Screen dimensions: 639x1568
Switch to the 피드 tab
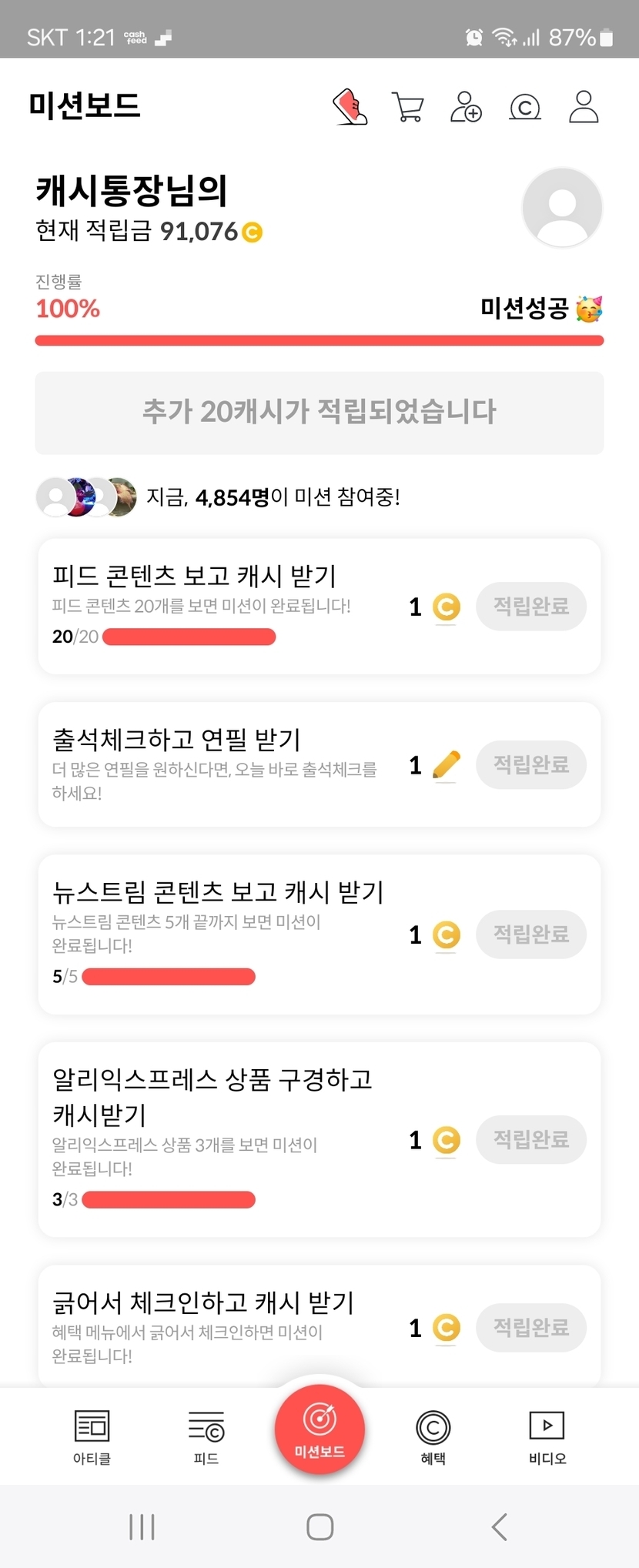click(x=206, y=1436)
